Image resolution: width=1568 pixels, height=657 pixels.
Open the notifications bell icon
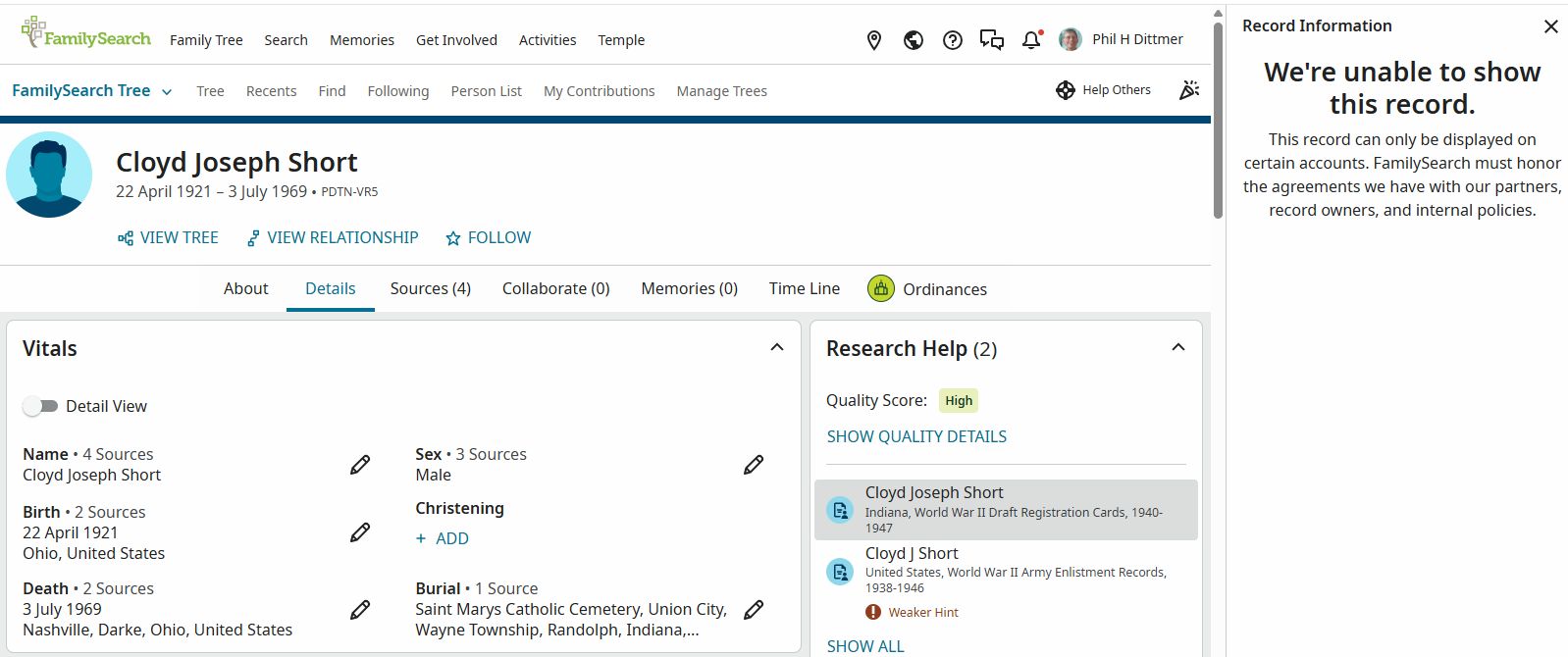point(1031,40)
